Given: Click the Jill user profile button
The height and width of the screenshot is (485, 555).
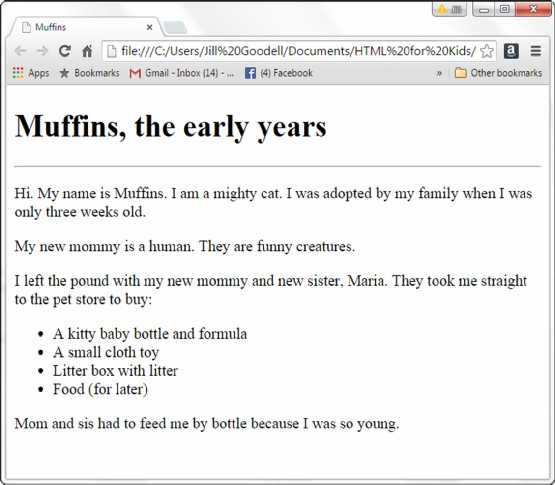Looking at the screenshot, I should click(450, 9).
